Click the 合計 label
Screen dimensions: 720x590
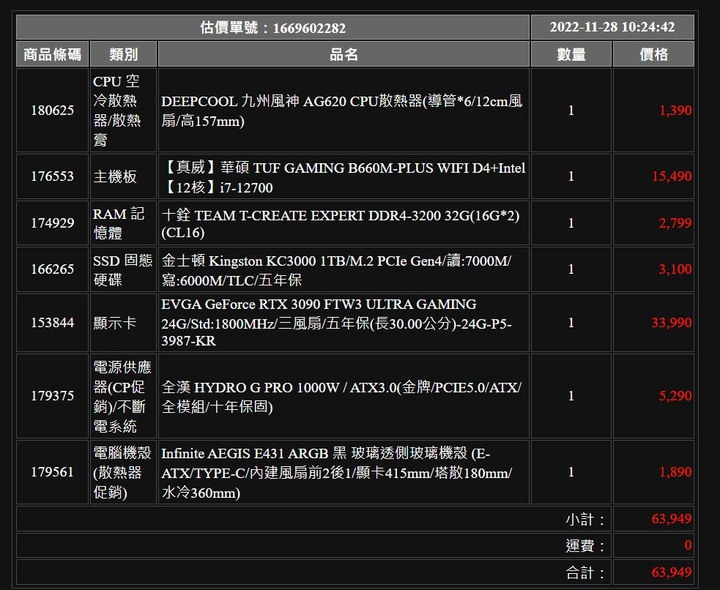pyautogui.click(x=585, y=573)
